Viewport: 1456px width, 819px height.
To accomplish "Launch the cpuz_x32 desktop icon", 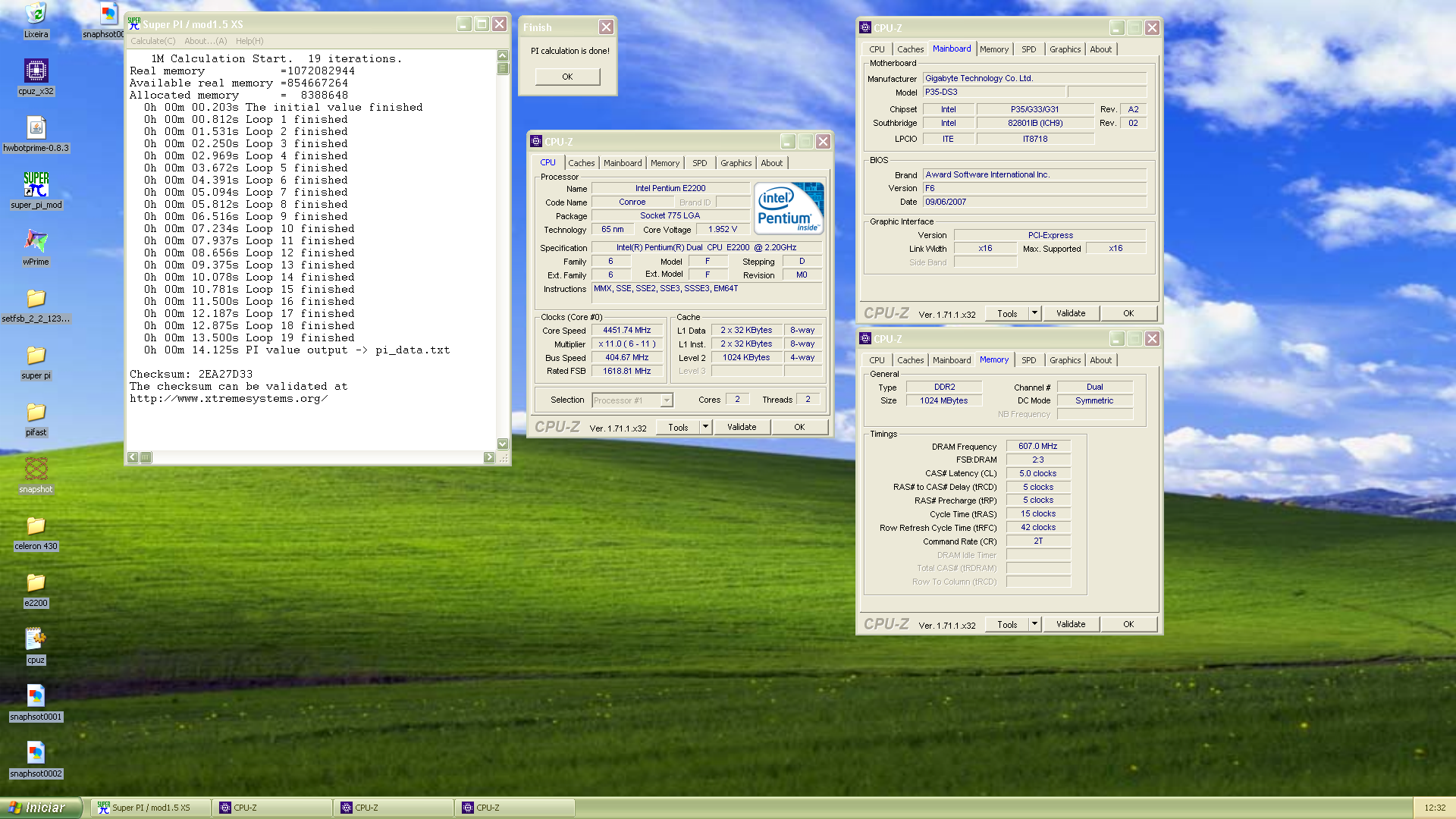I will (36, 77).
